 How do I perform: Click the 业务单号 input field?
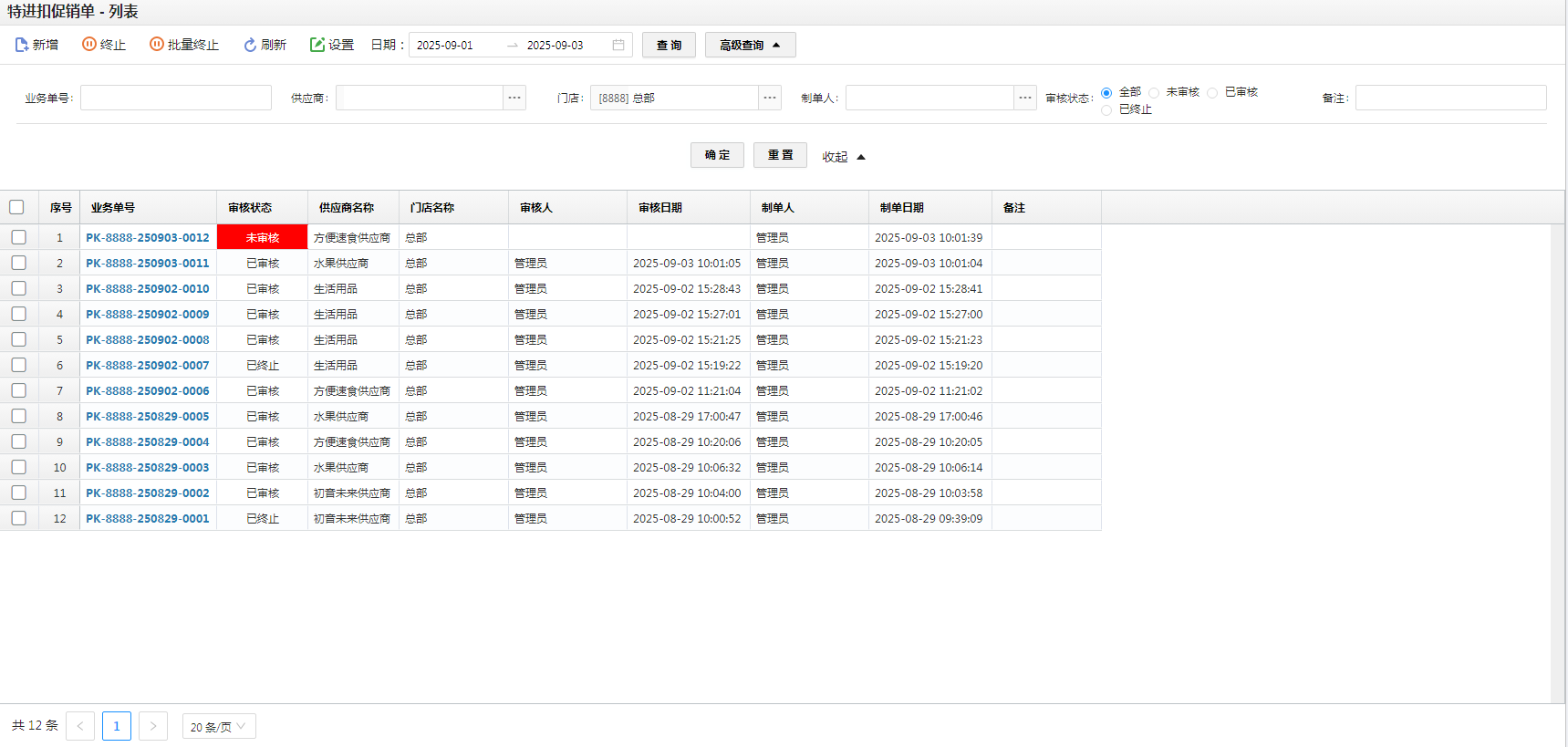tap(176, 98)
